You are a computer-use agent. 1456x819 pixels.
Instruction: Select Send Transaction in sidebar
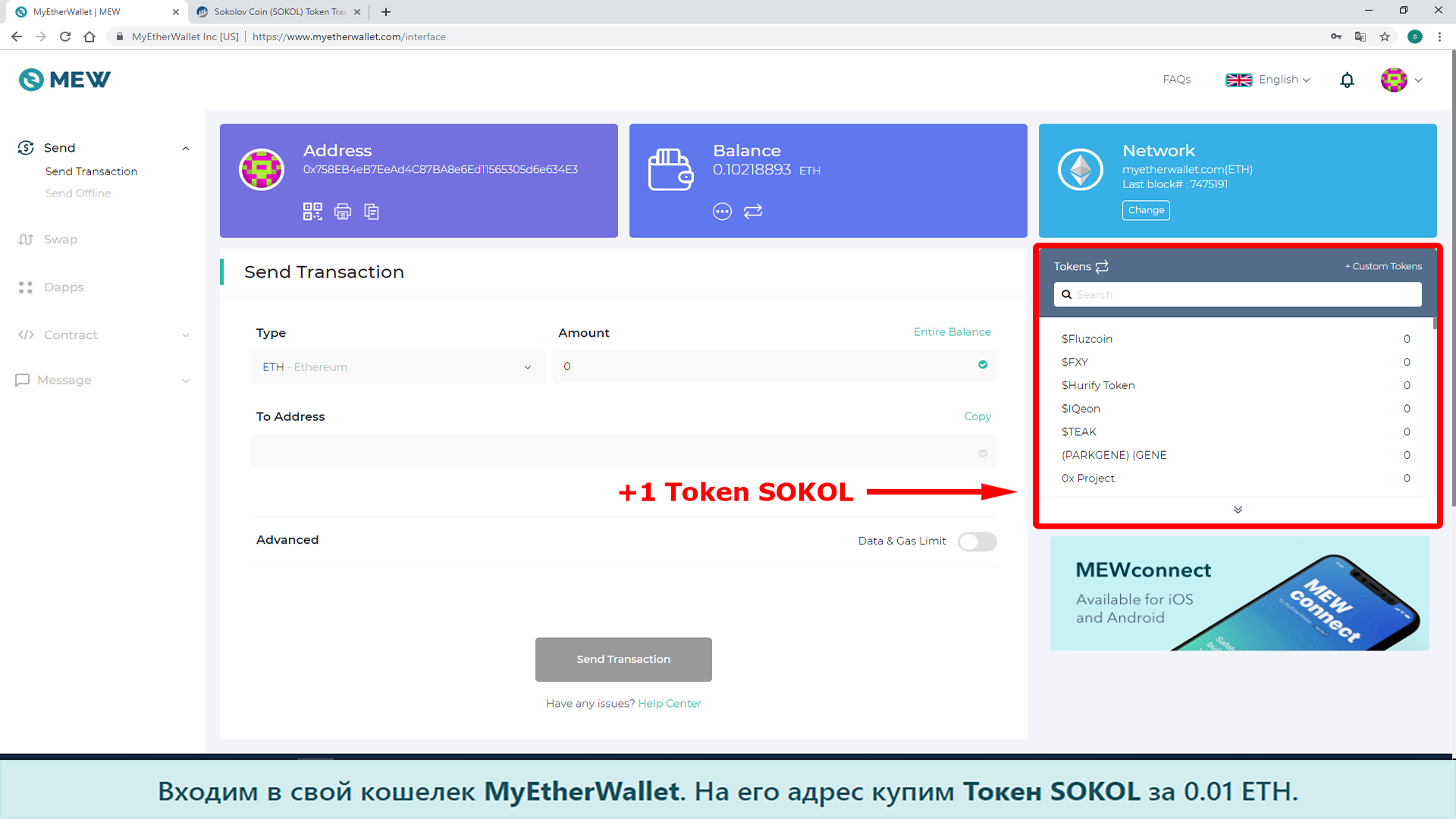pos(92,171)
